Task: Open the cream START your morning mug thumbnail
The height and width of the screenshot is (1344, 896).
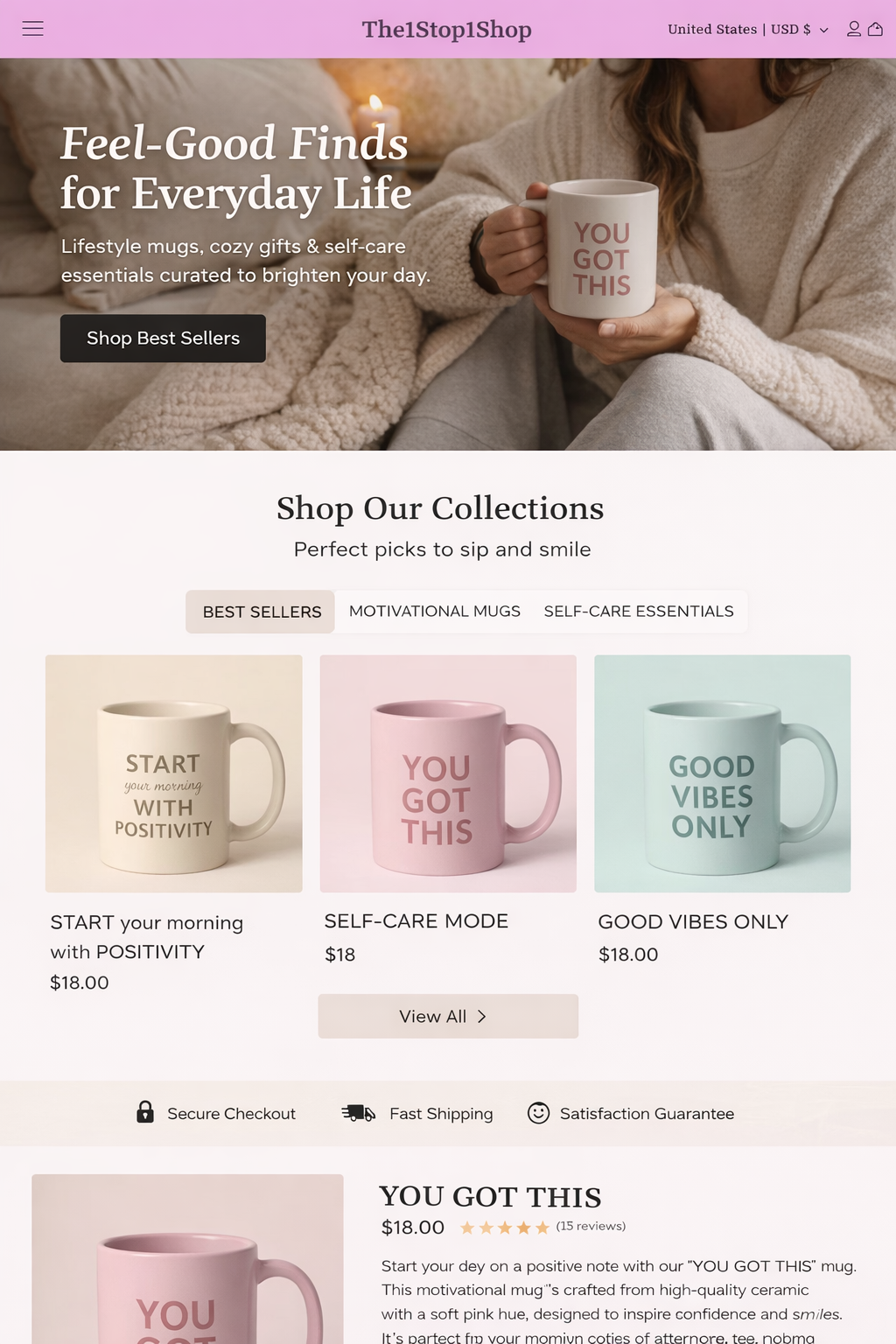Action: pyautogui.click(x=174, y=773)
